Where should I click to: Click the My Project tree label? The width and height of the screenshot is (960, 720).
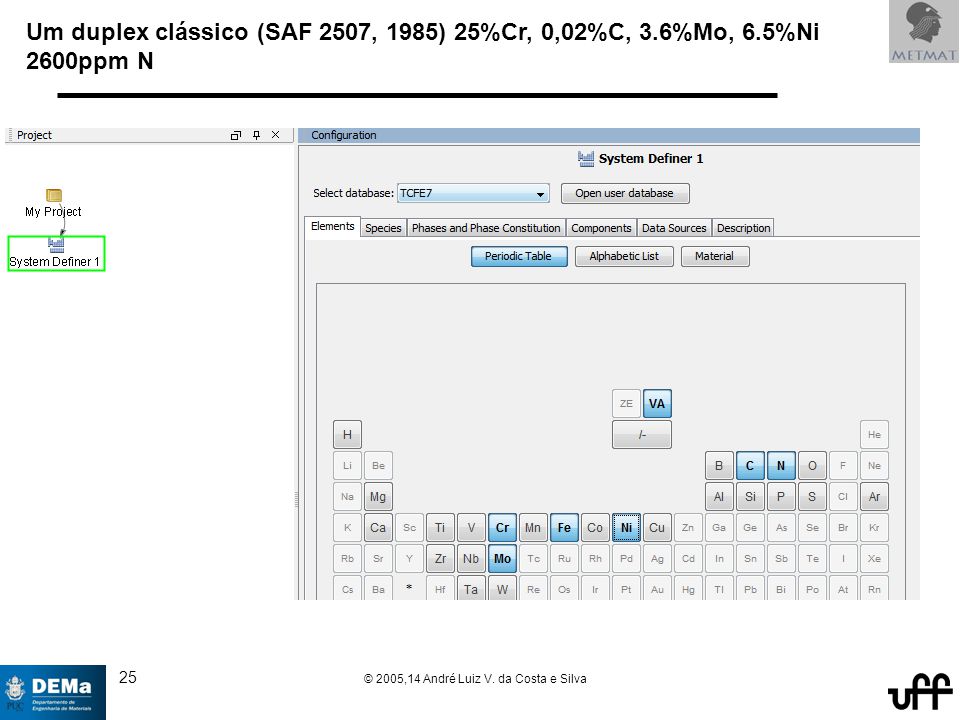click(53, 212)
